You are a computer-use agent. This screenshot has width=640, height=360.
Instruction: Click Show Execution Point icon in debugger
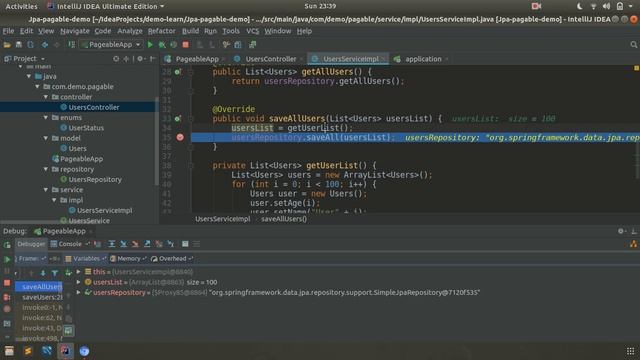98,244
